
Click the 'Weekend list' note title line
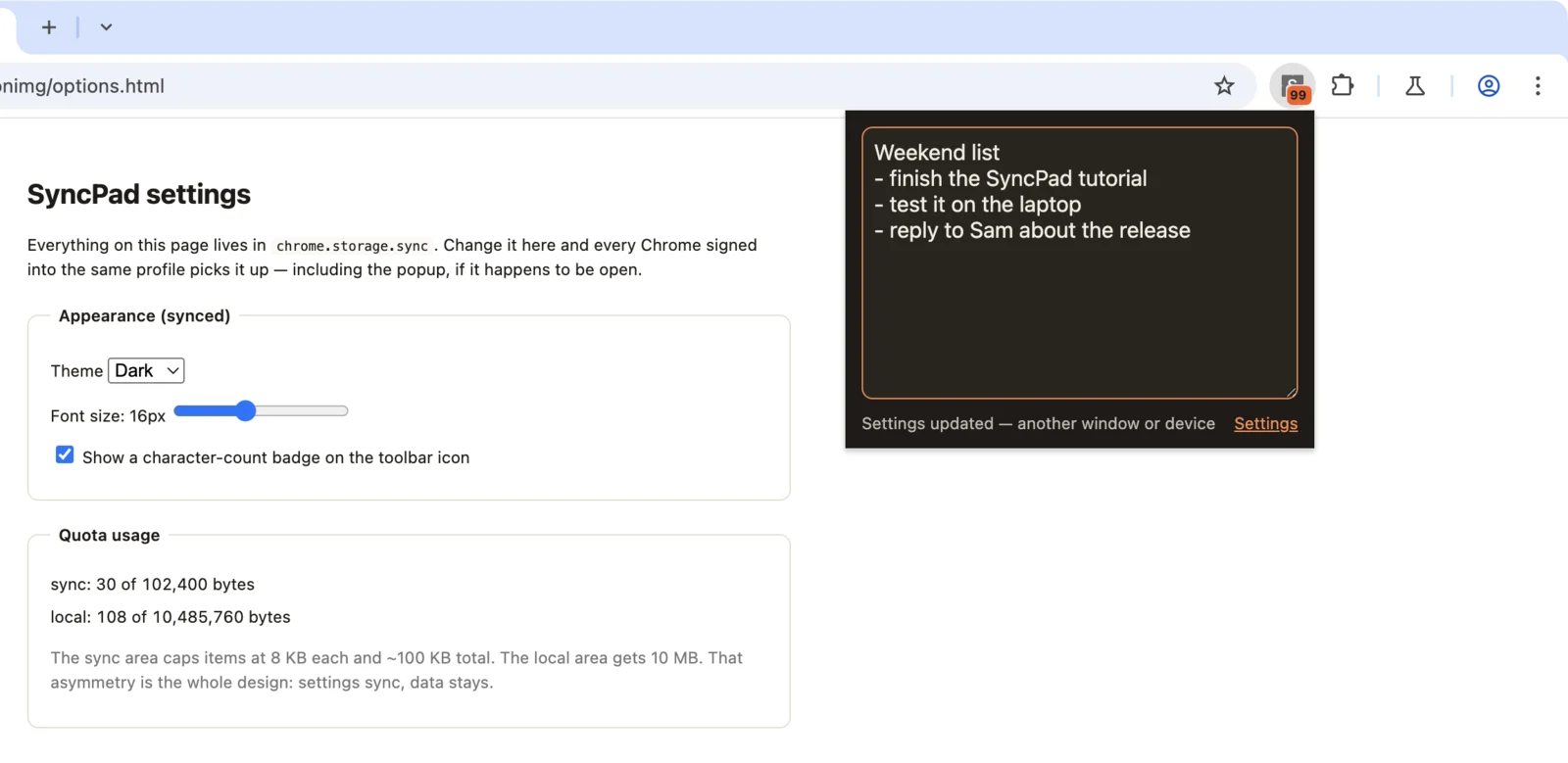(x=937, y=153)
